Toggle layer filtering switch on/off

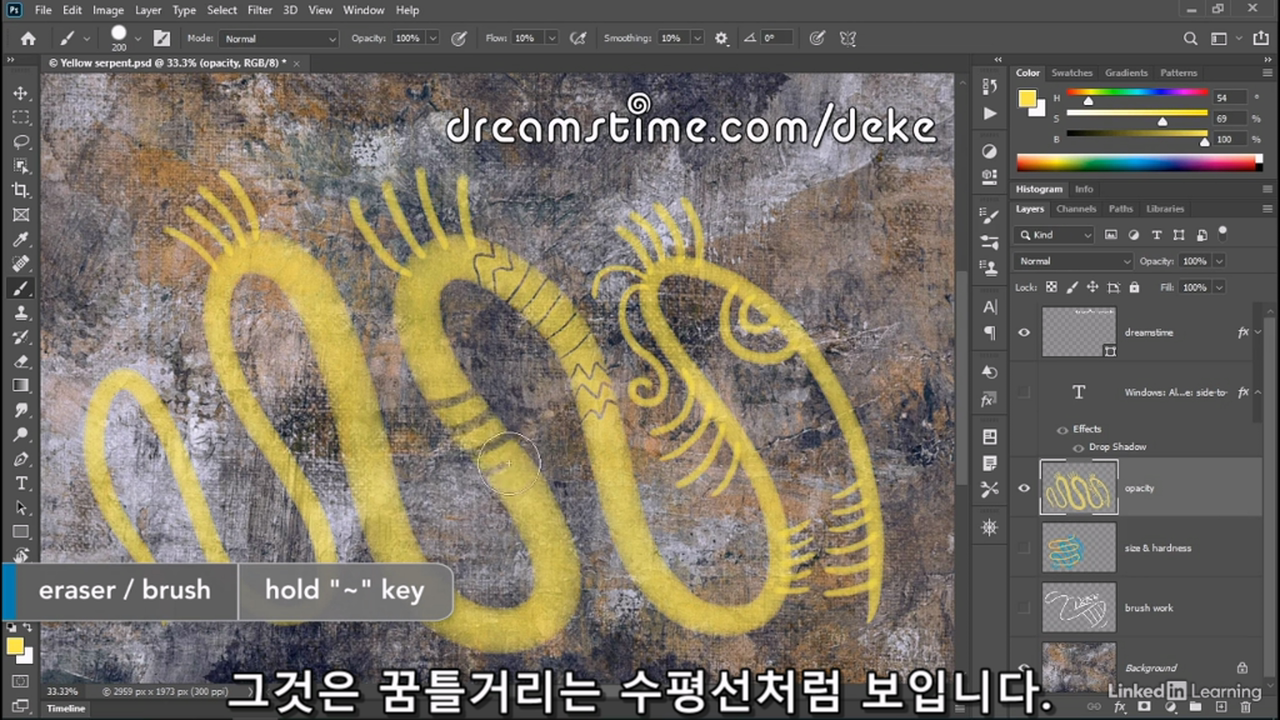(1223, 234)
